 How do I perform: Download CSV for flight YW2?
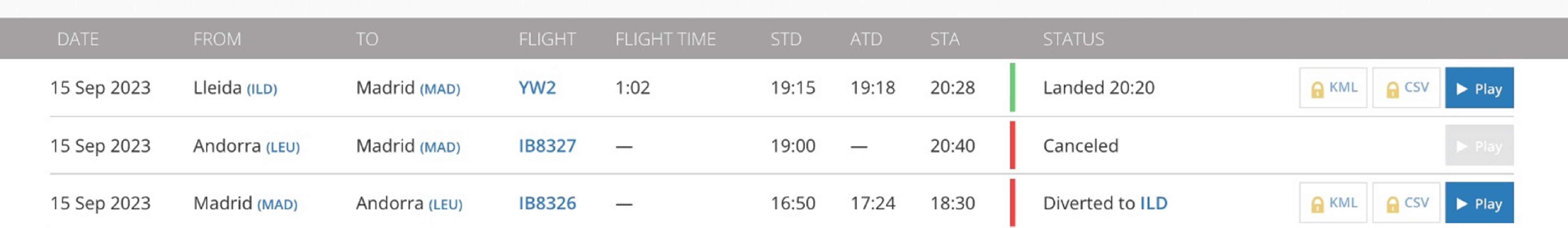point(1406,88)
